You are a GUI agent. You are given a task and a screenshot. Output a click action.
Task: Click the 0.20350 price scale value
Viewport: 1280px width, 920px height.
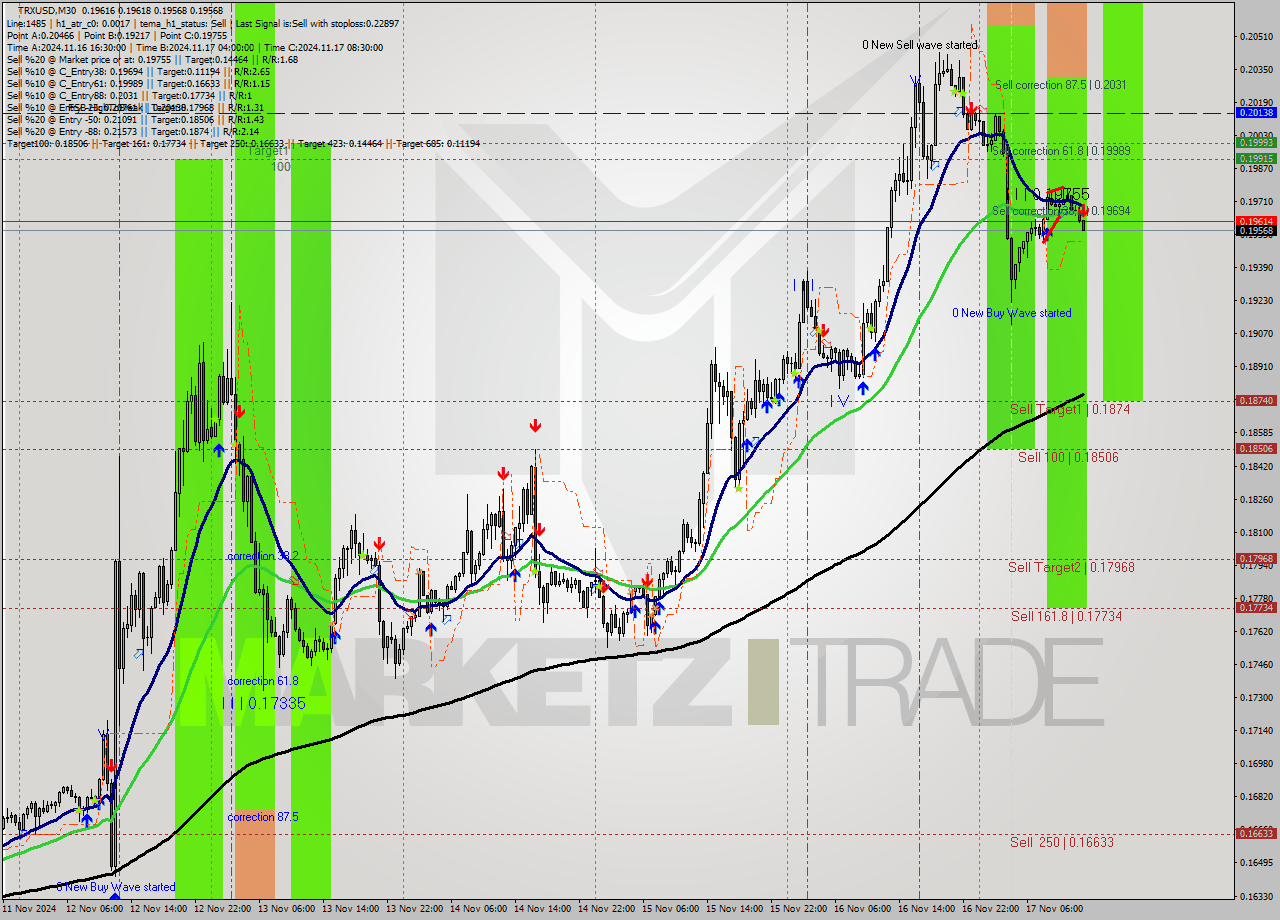pos(1256,69)
